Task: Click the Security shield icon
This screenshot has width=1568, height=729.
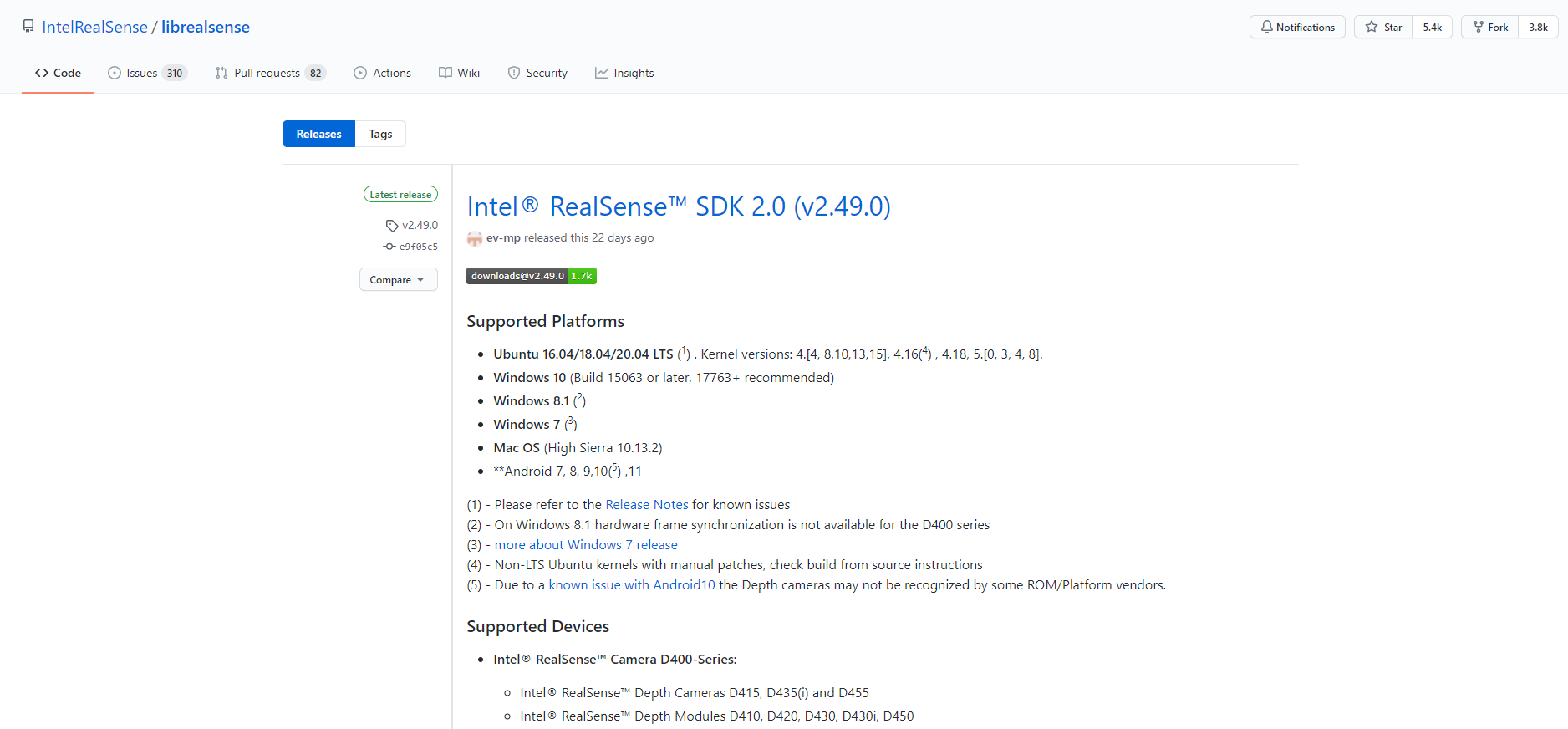Action: 514,73
